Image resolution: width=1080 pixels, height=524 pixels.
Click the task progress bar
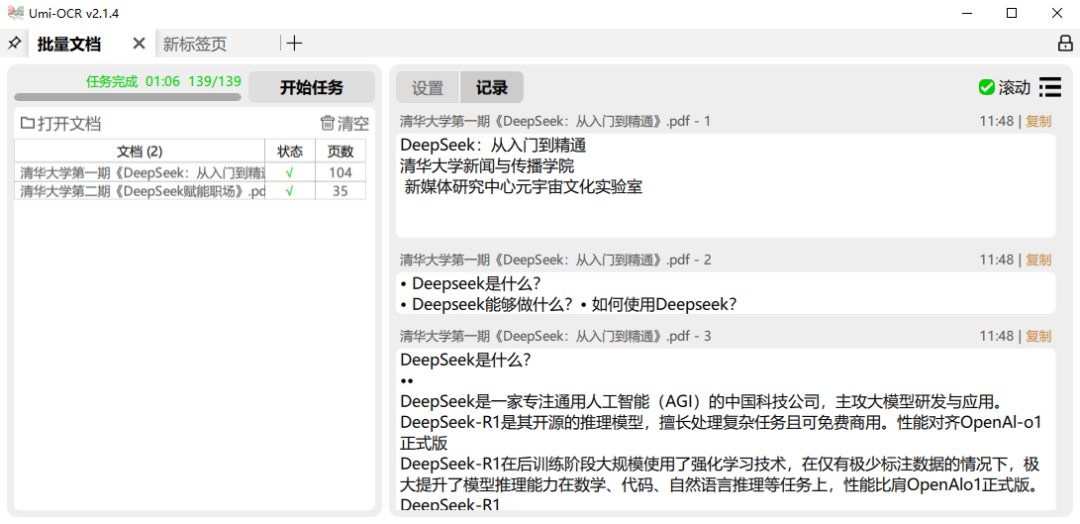pos(127,97)
